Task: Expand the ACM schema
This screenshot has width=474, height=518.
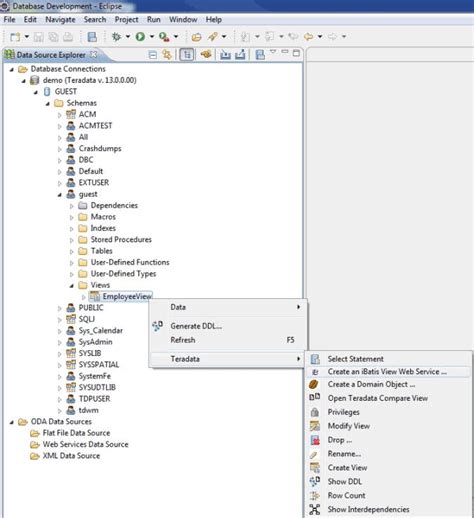Action: [x=60, y=115]
